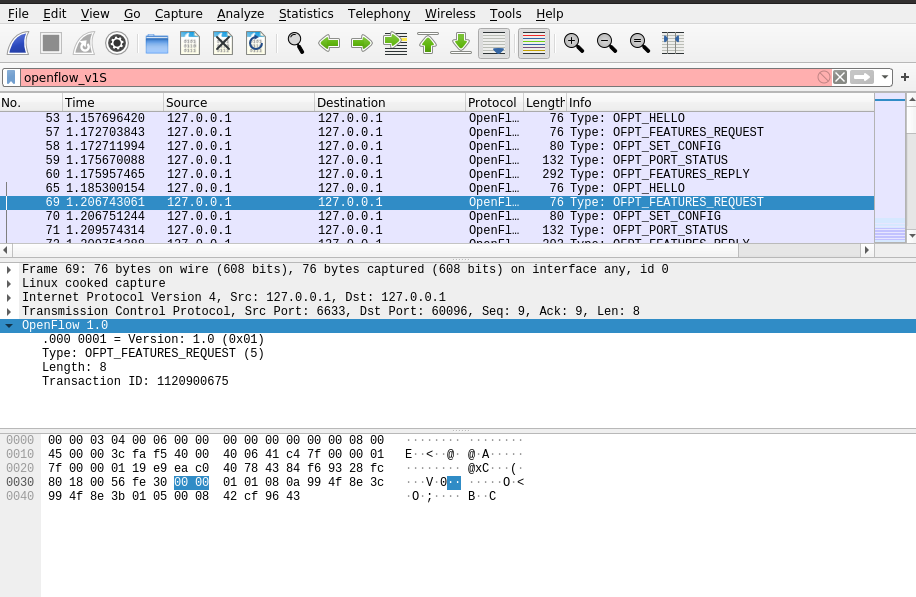Open the View menu
This screenshot has height=597, width=916.
pyautogui.click(x=95, y=13)
